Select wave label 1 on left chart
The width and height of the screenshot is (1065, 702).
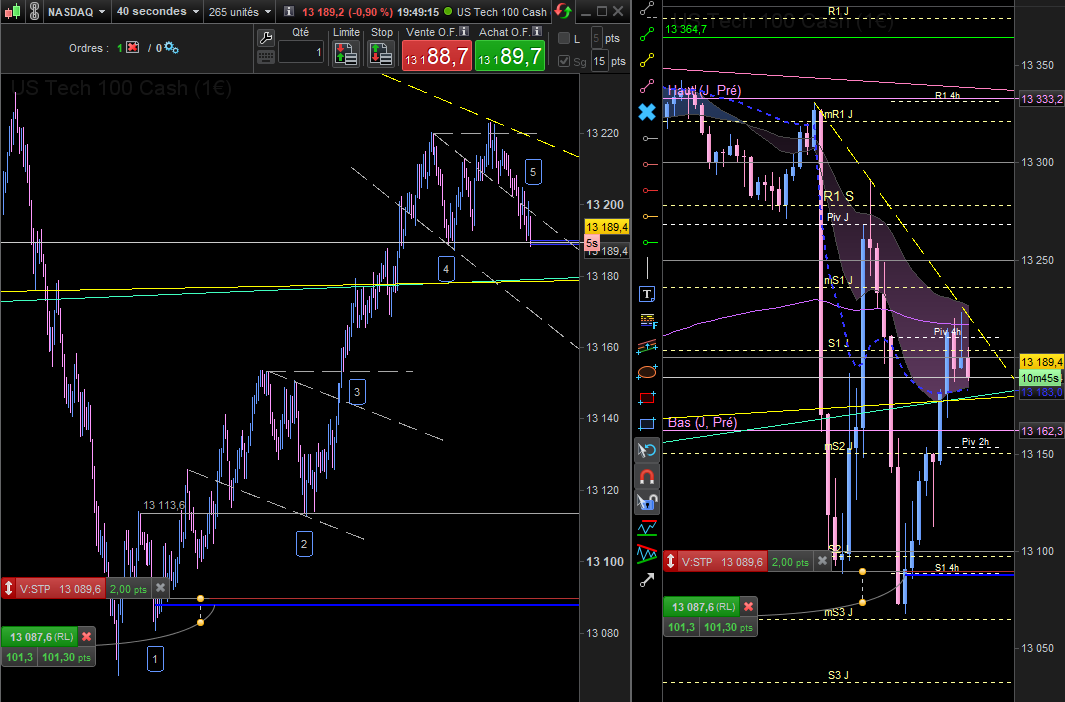156,659
